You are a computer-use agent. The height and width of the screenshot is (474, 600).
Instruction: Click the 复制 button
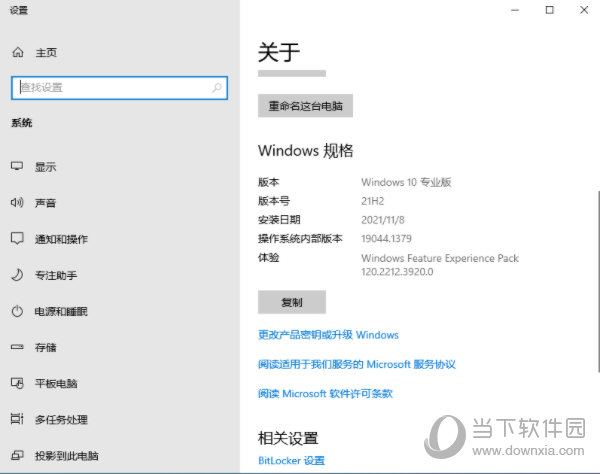pos(292,302)
